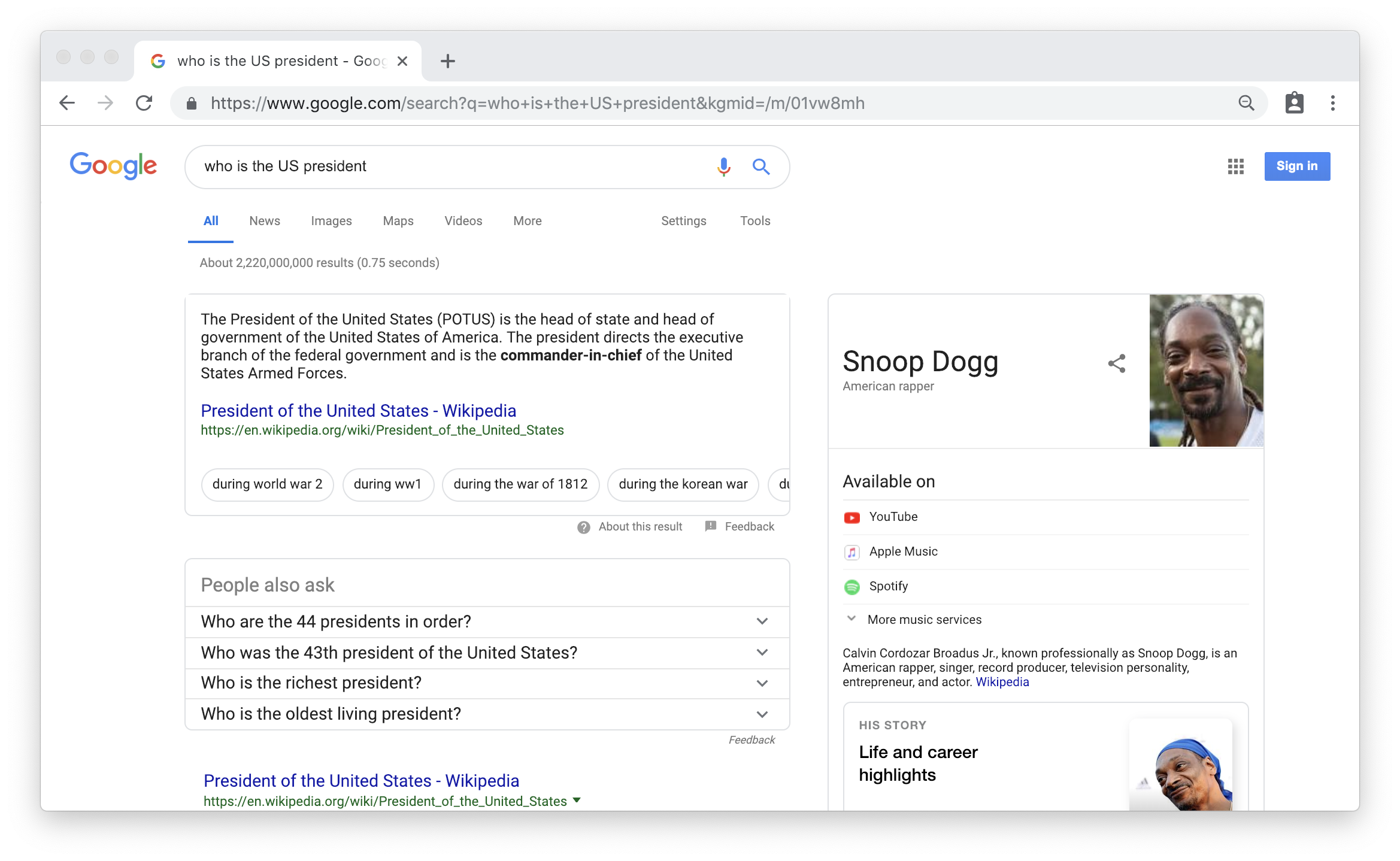Click the Sign in button

click(1296, 166)
